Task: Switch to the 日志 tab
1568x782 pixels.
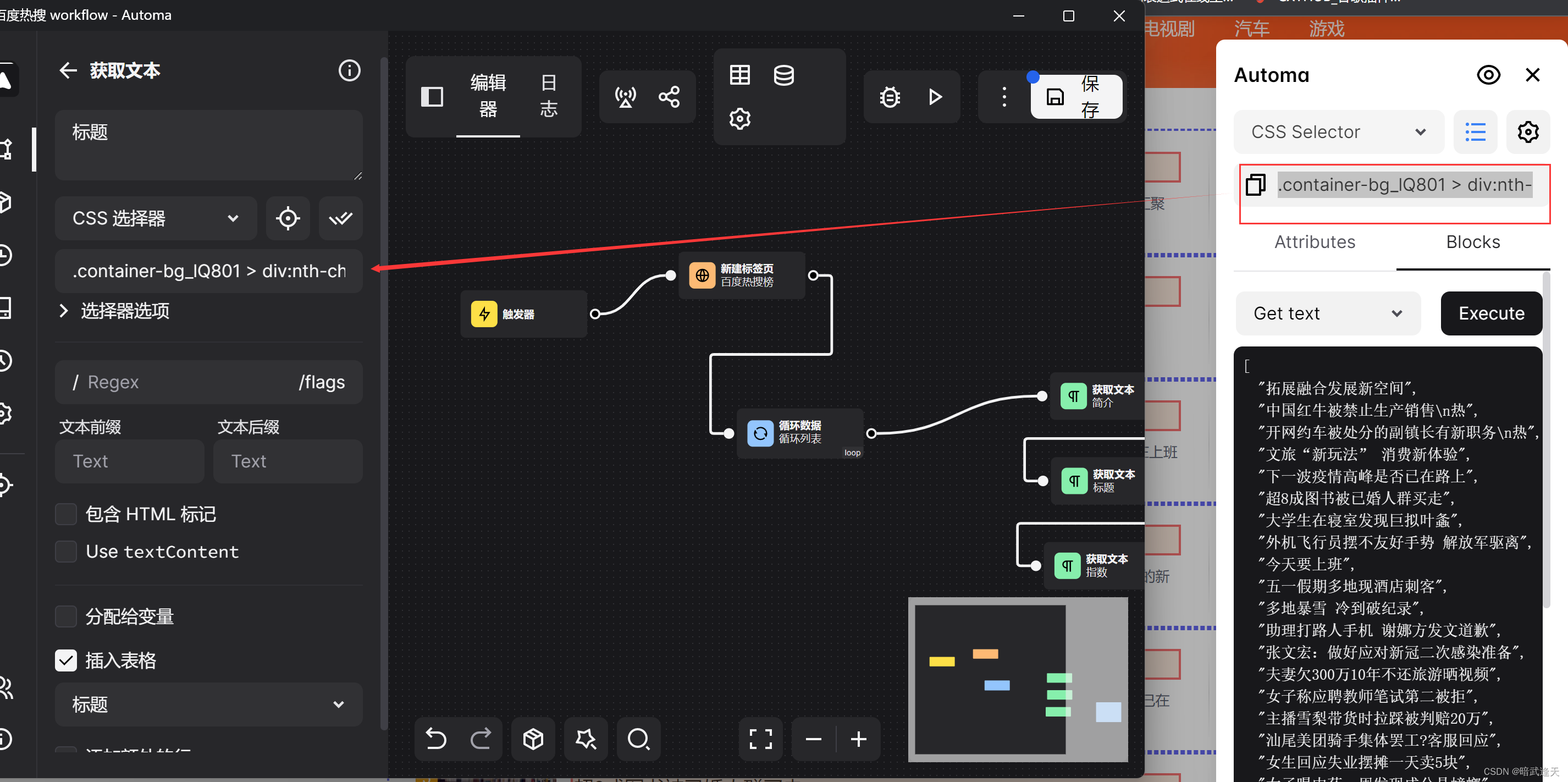Action: [x=549, y=96]
